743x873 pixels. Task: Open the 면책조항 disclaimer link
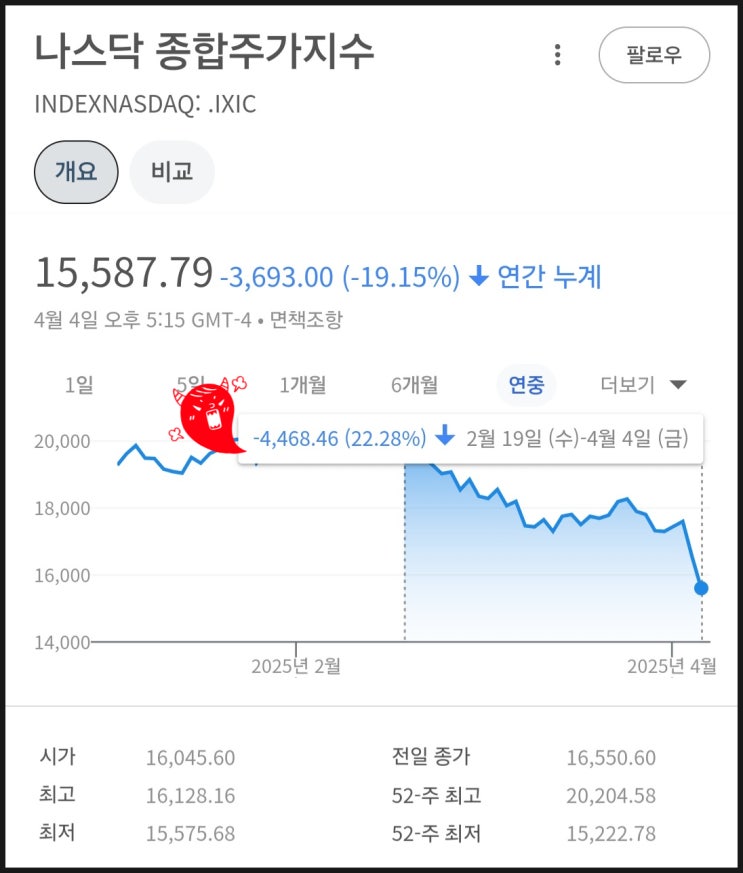(x=306, y=320)
